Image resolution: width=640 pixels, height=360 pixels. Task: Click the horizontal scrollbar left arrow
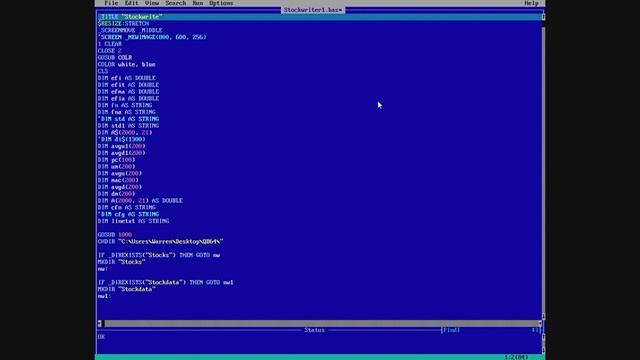click(99, 323)
